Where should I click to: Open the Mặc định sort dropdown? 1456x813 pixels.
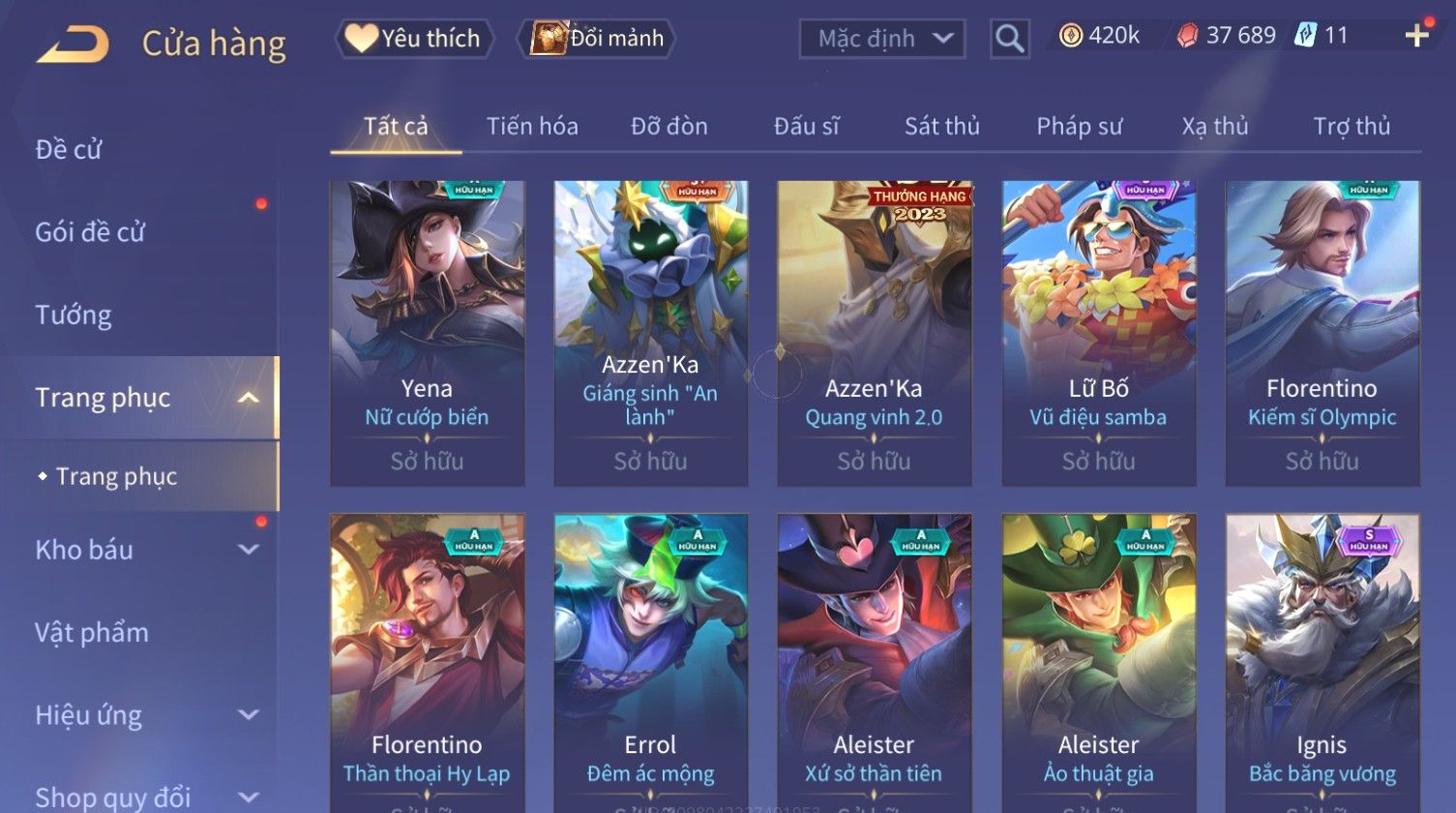[x=882, y=39]
